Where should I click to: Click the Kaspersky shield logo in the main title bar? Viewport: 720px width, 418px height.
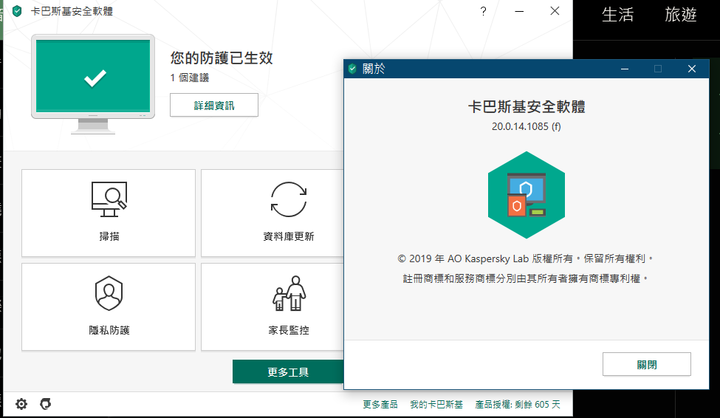17,11
